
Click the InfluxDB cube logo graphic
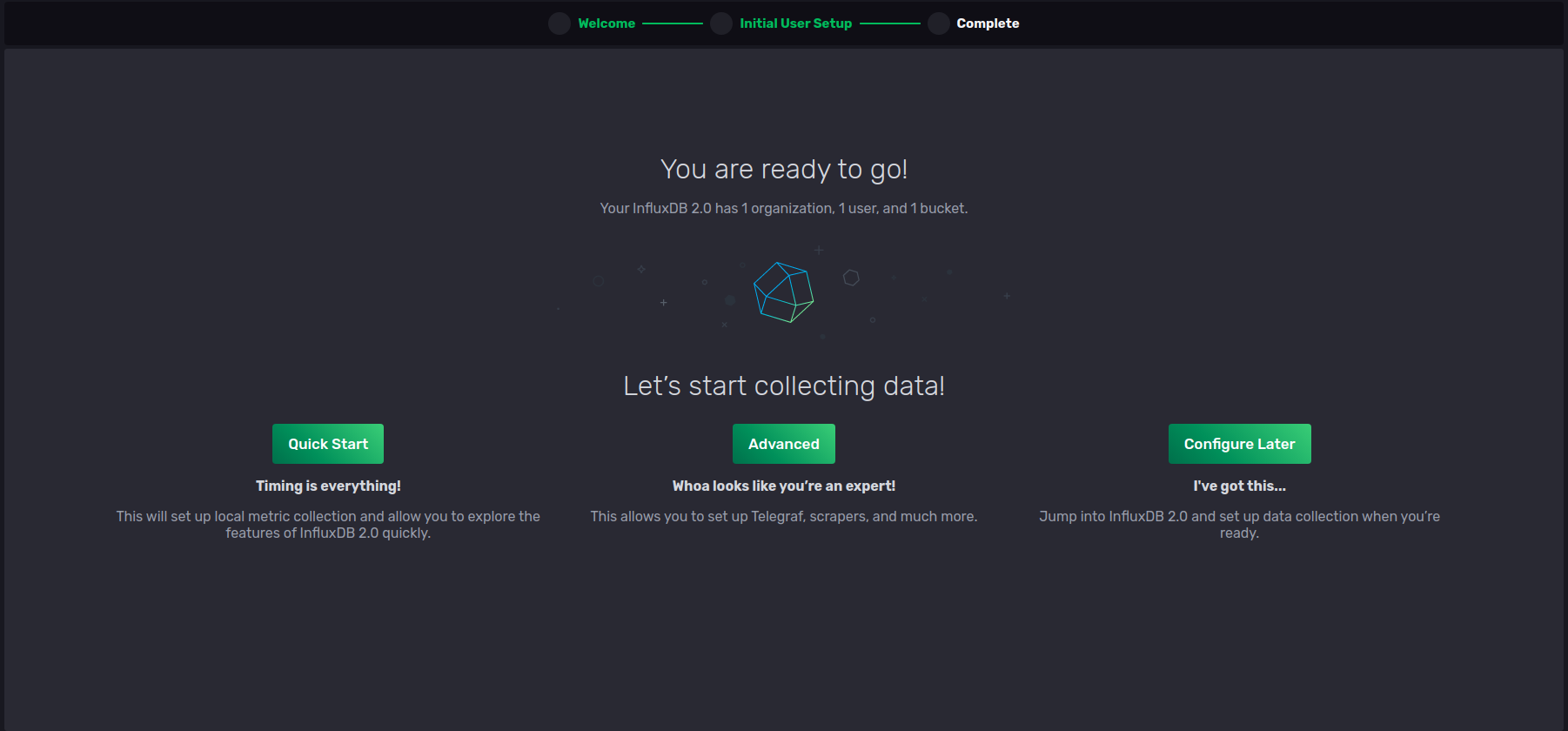(783, 292)
